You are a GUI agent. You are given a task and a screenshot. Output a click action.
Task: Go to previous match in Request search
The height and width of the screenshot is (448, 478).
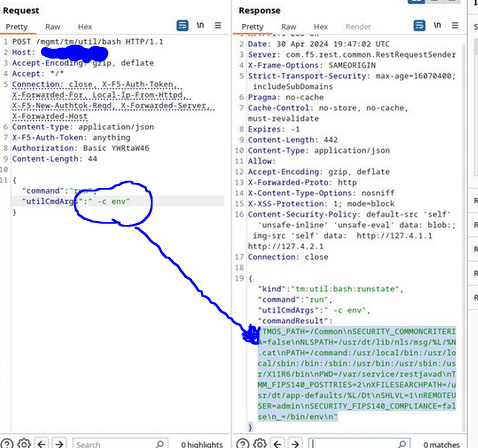[41, 444]
